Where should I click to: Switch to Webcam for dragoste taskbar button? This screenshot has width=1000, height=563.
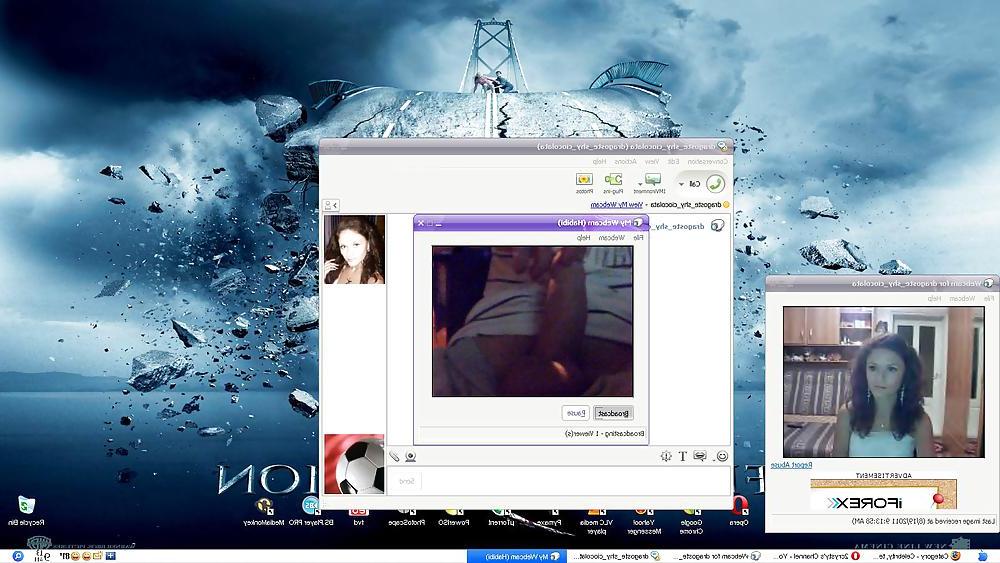(x=715, y=556)
